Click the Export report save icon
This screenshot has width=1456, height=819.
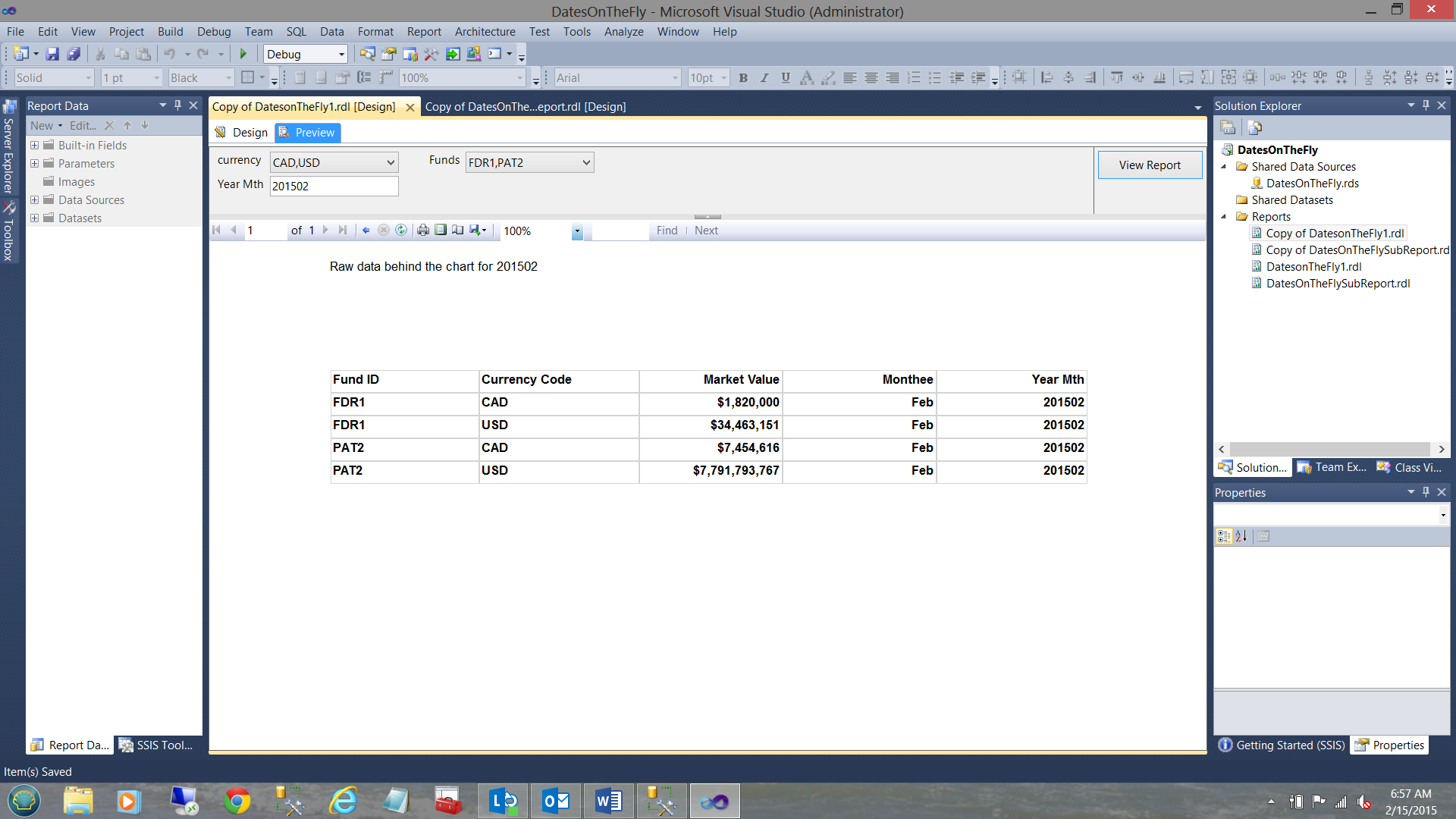coord(475,231)
